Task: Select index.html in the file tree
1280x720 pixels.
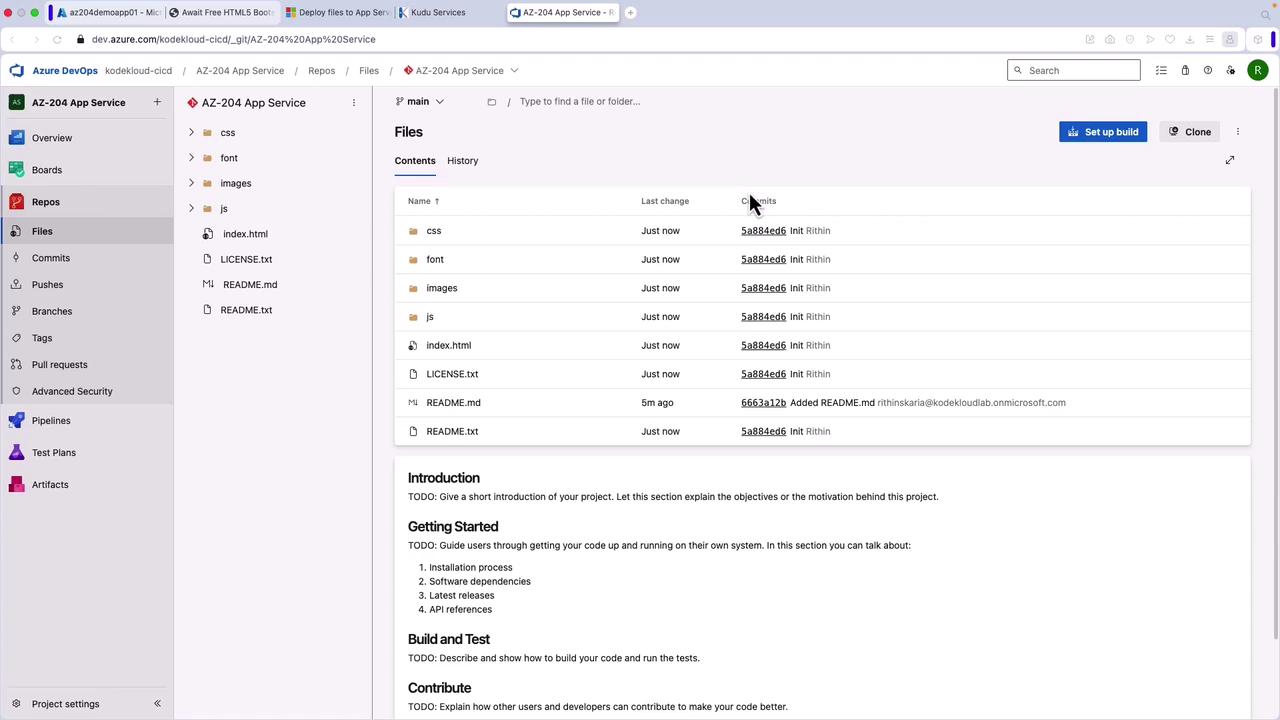Action: 245,234
